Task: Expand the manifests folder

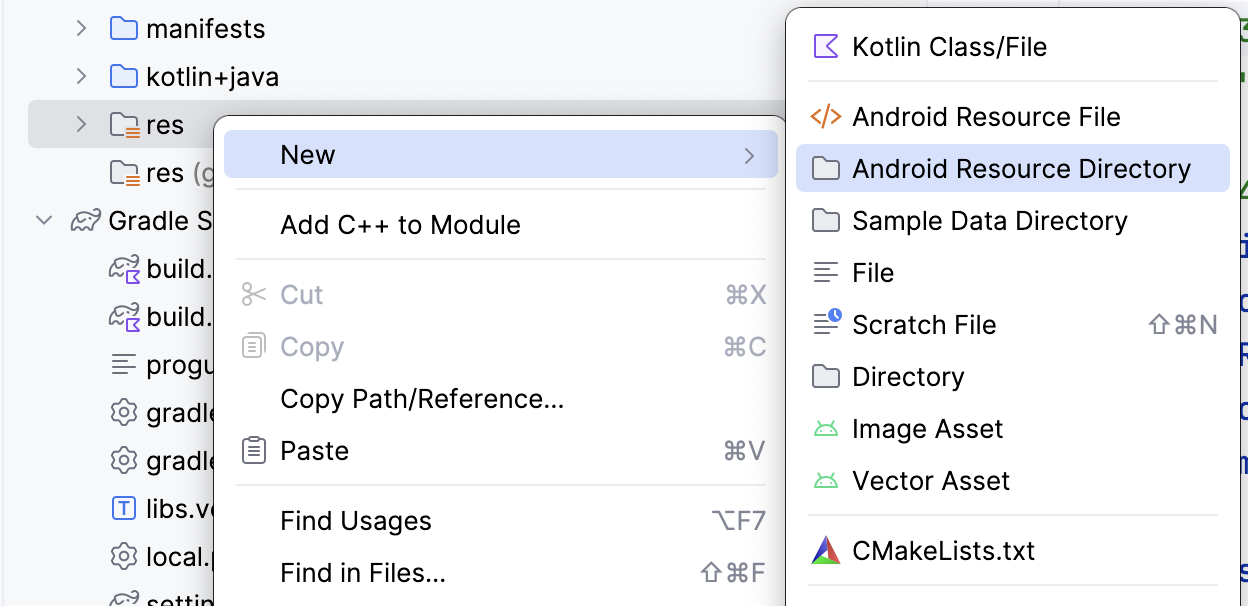Action: coord(80,28)
